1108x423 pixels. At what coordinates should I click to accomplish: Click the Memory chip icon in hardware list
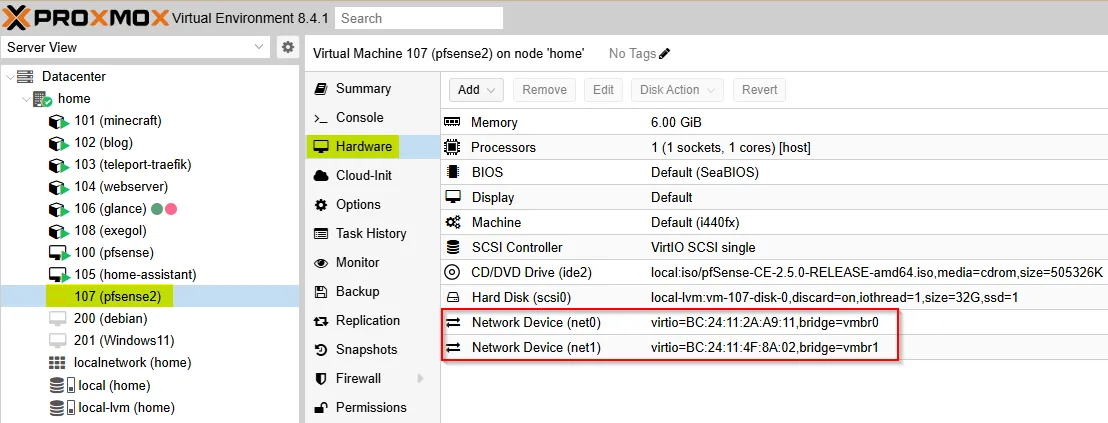453,122
